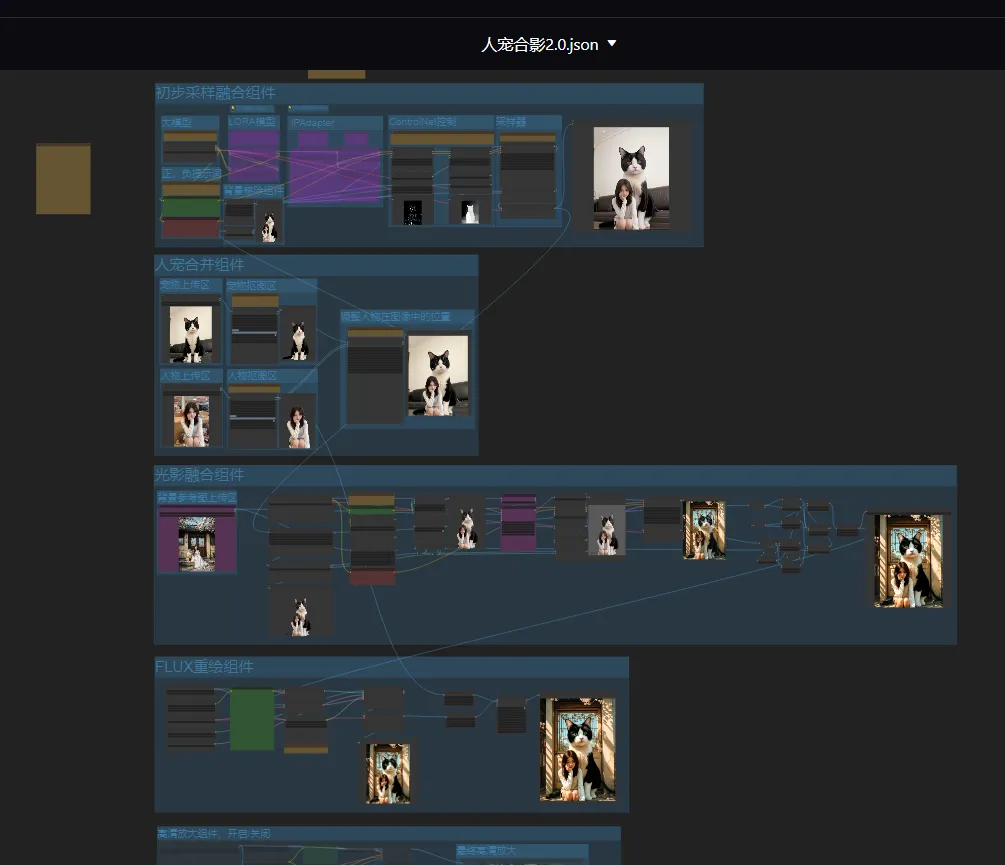
Task: Select the 光影融合组件 group header
Action: point(200,475)
